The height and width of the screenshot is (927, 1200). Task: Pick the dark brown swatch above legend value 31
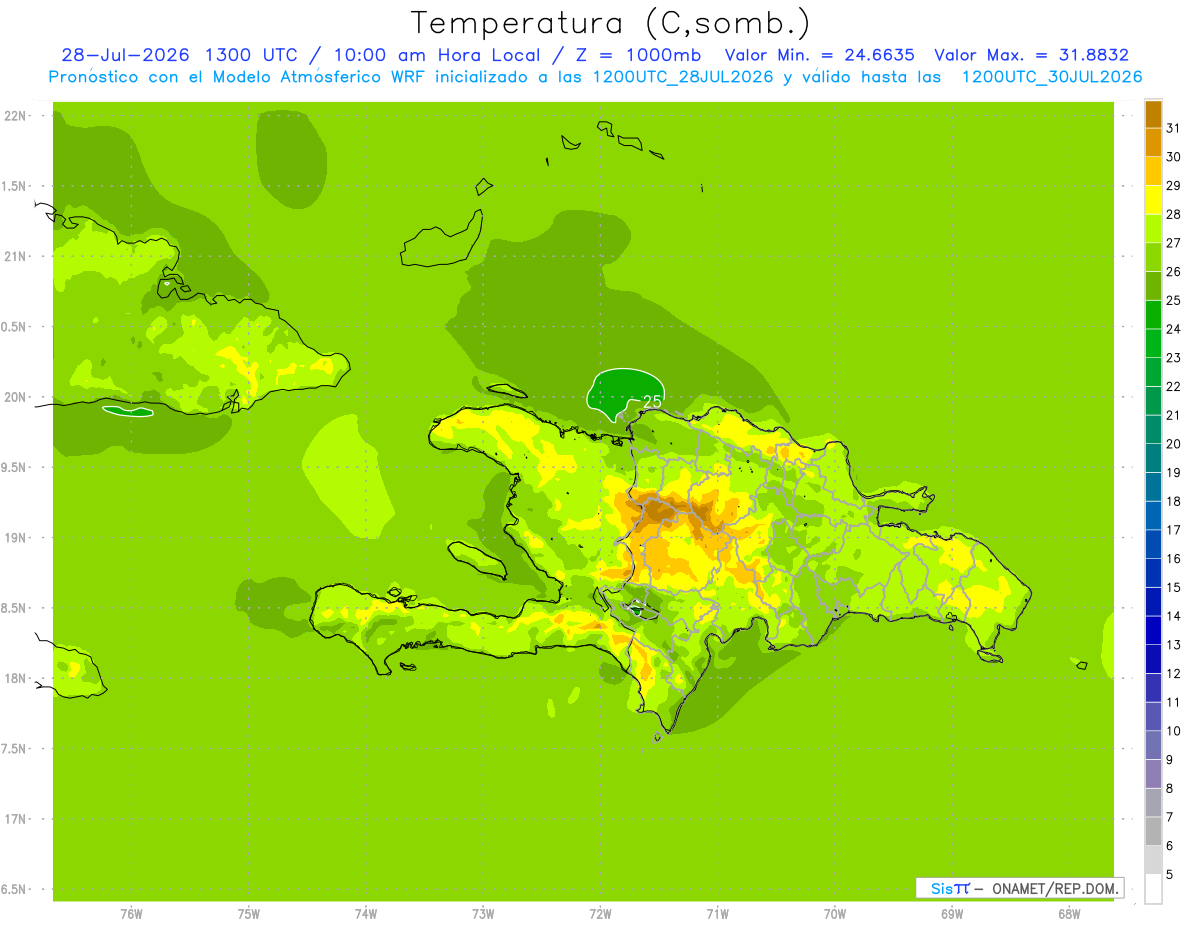[x=1153, y=113]
